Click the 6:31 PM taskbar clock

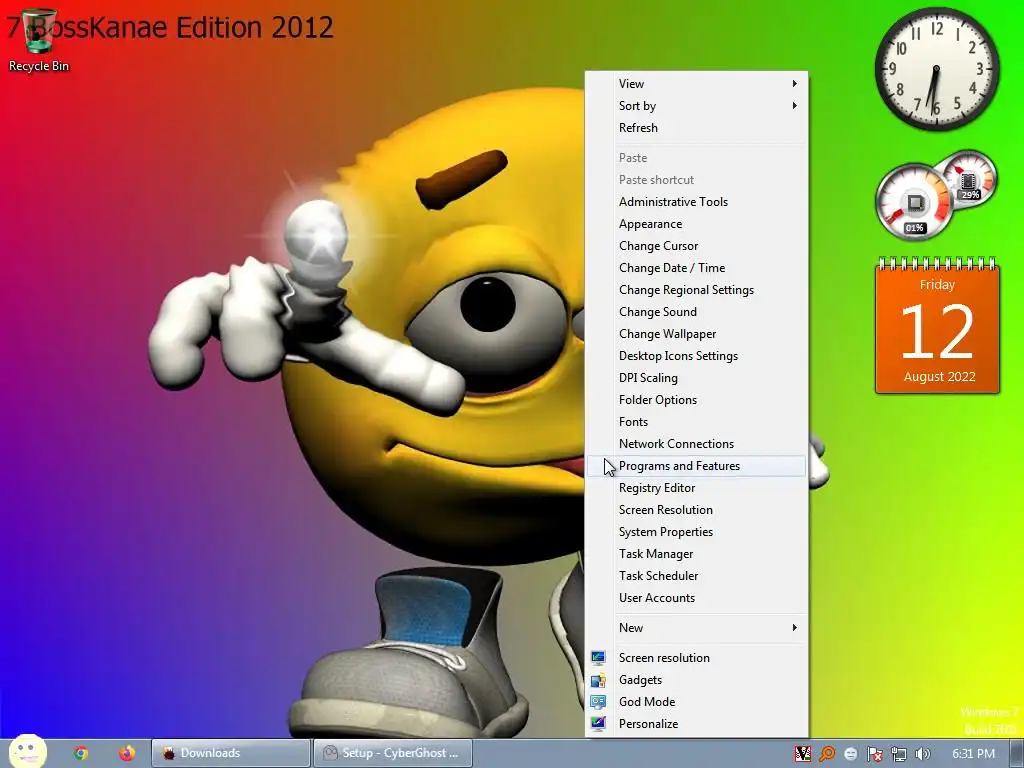tap(973, 753)
